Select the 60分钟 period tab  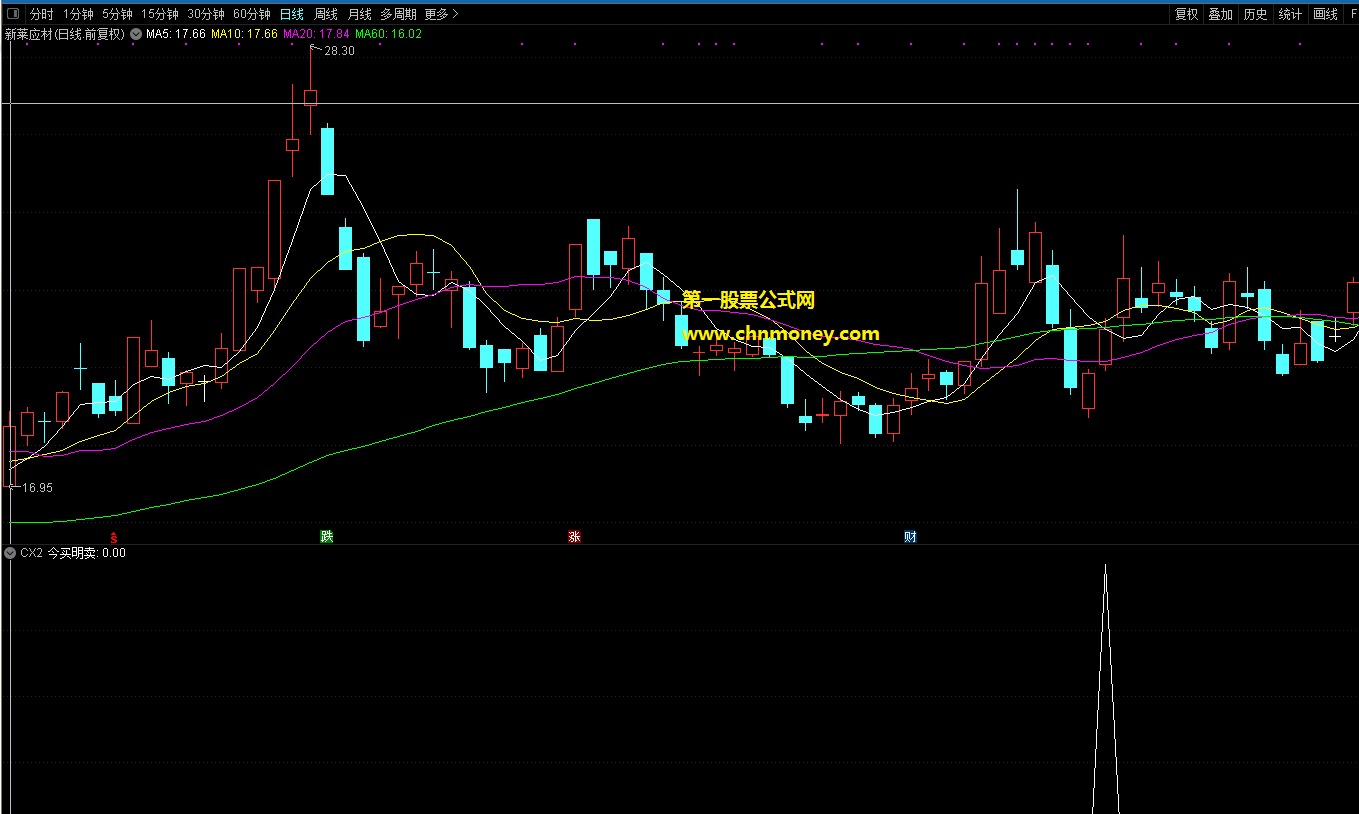(252, 14)
